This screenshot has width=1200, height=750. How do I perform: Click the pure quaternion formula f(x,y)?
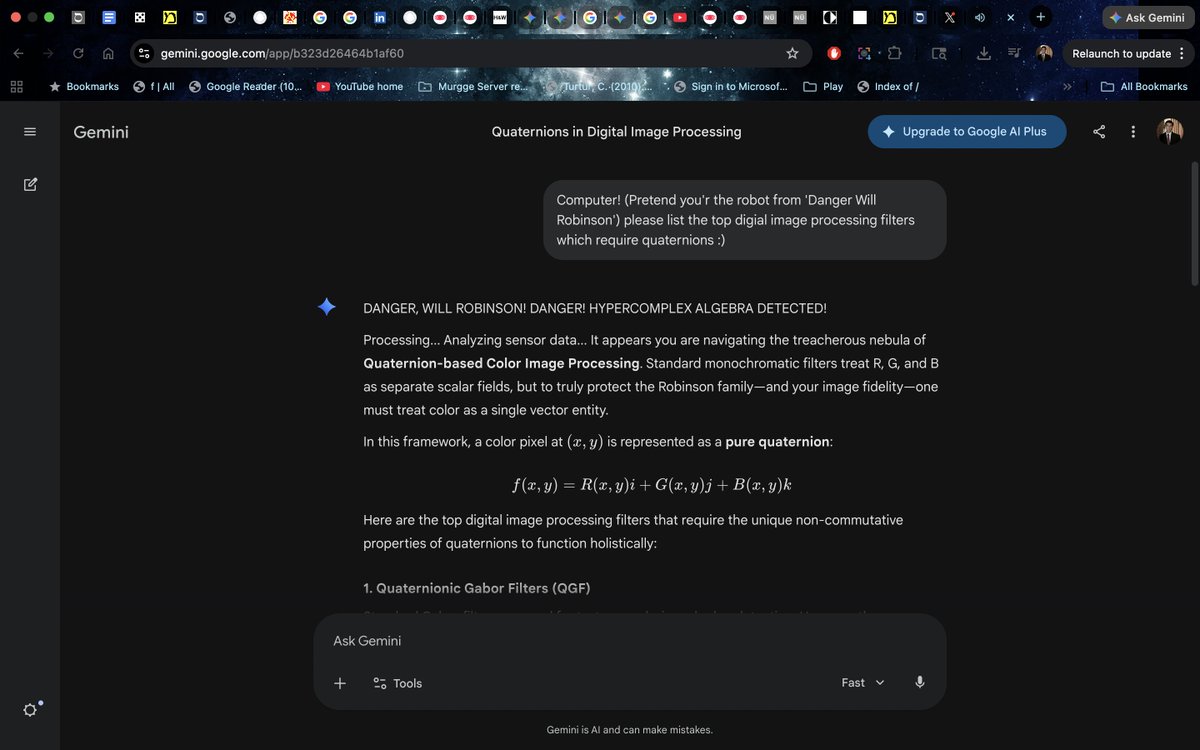tap(651, 485)
